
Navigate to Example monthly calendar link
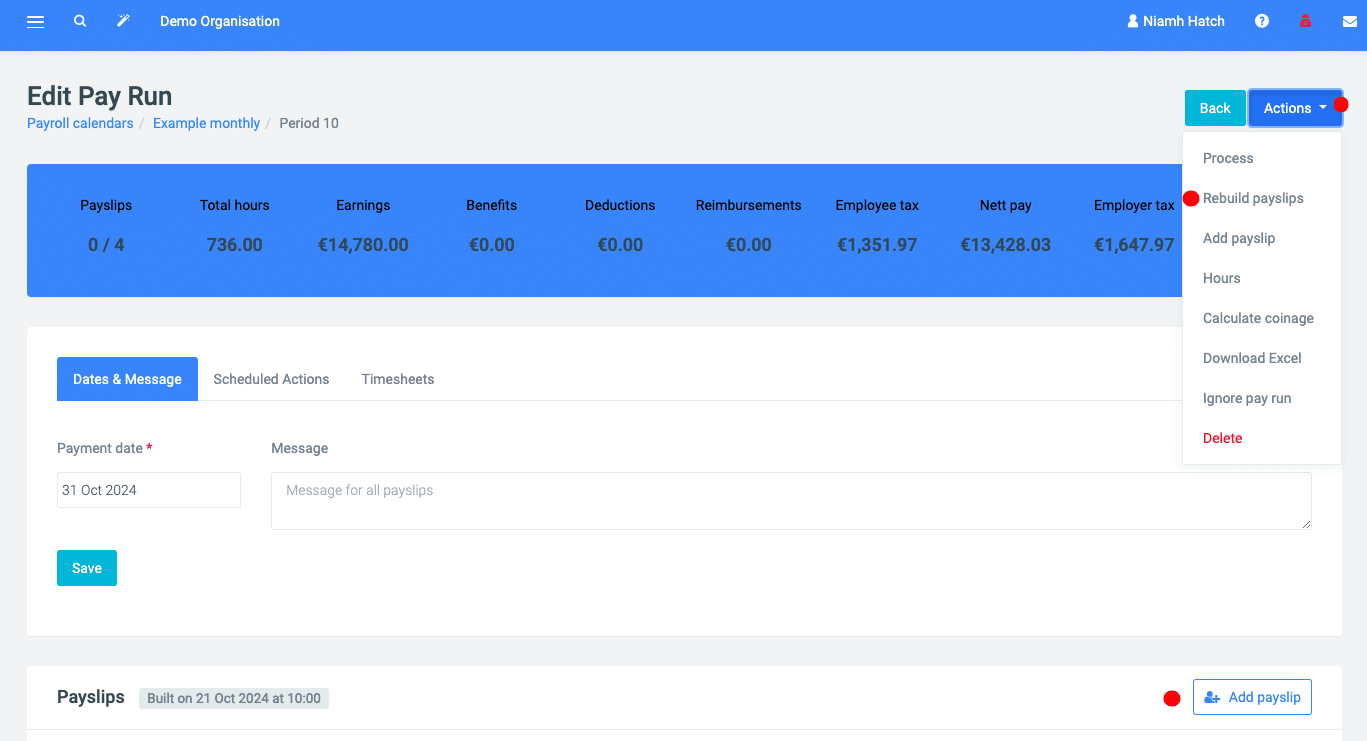tap(206, 123)
